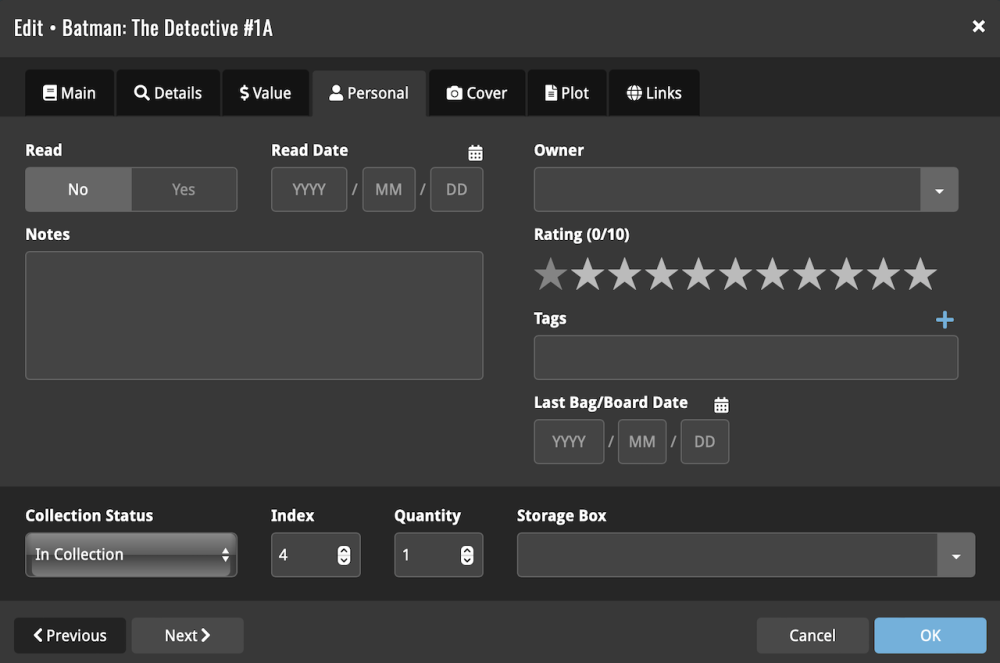The width and height of the screenshot is (1000, 663).
Task: Click the Index field stepper arrows
Action: [x=344, y=555]
